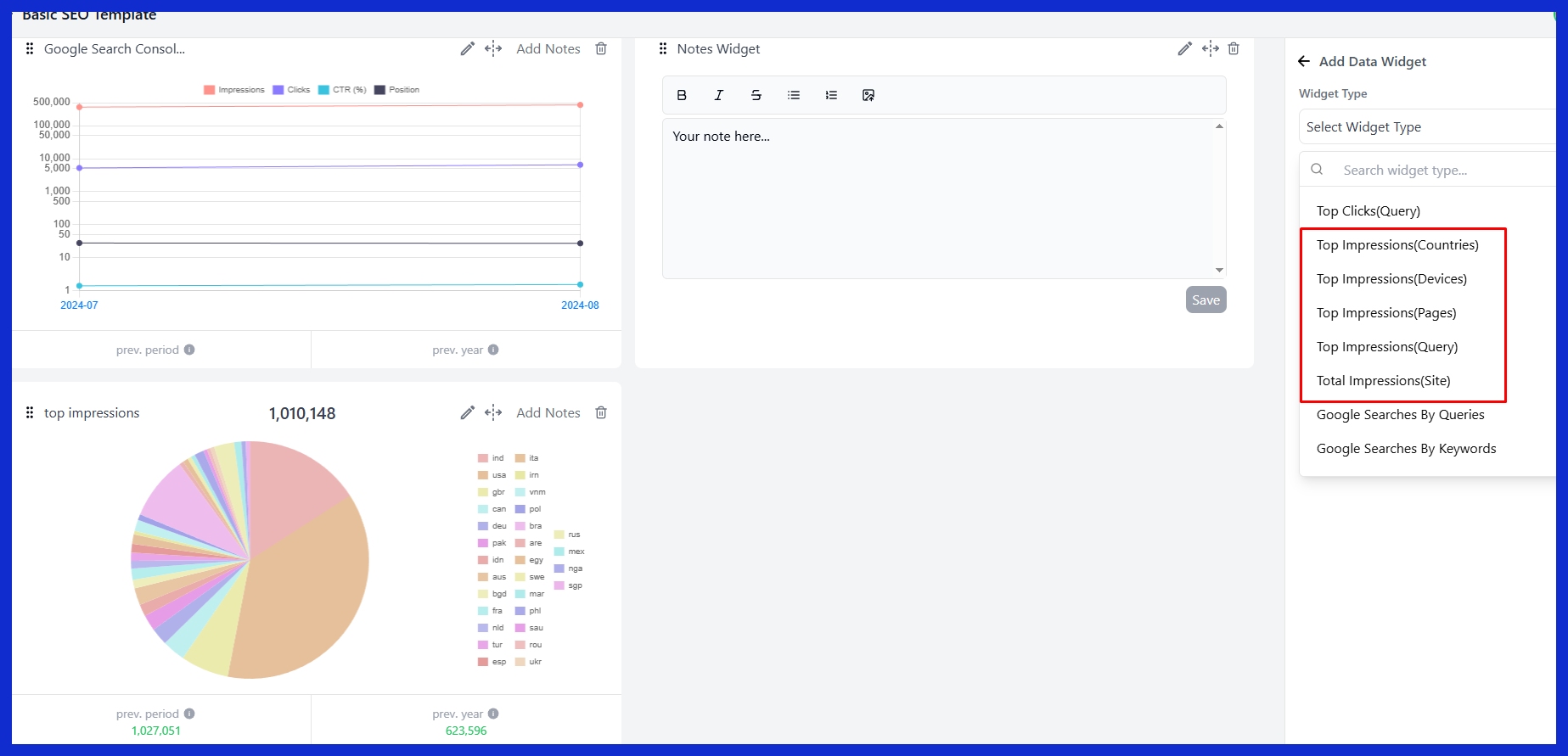Screen dimensions: 1568x756
Task: Insert a bulleted list in notes editor
Action: tap(794, 95)
